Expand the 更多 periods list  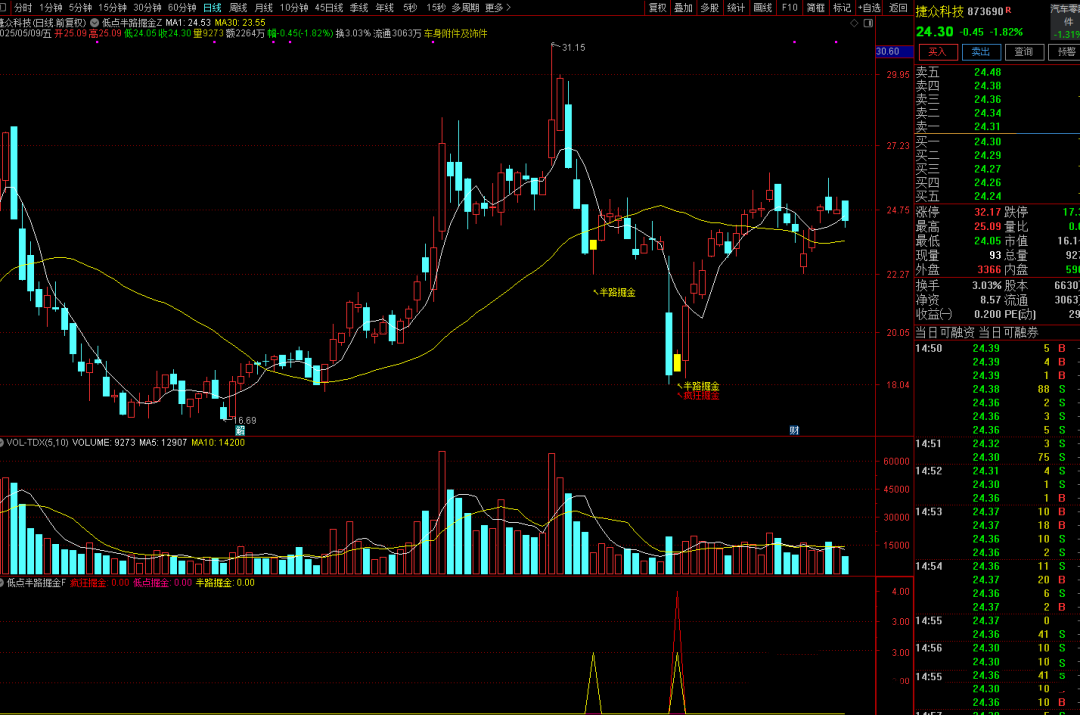pyautogui.click(x=497, y=7)
